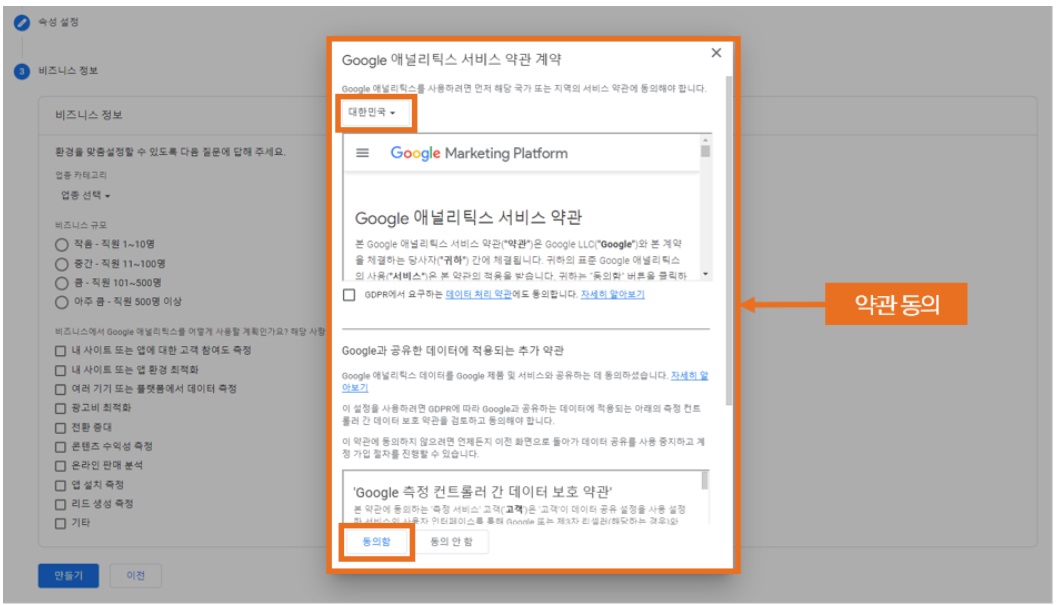
Task: Click the dialog's main vertical scrollbar
Action: click(x=729, y=240)
